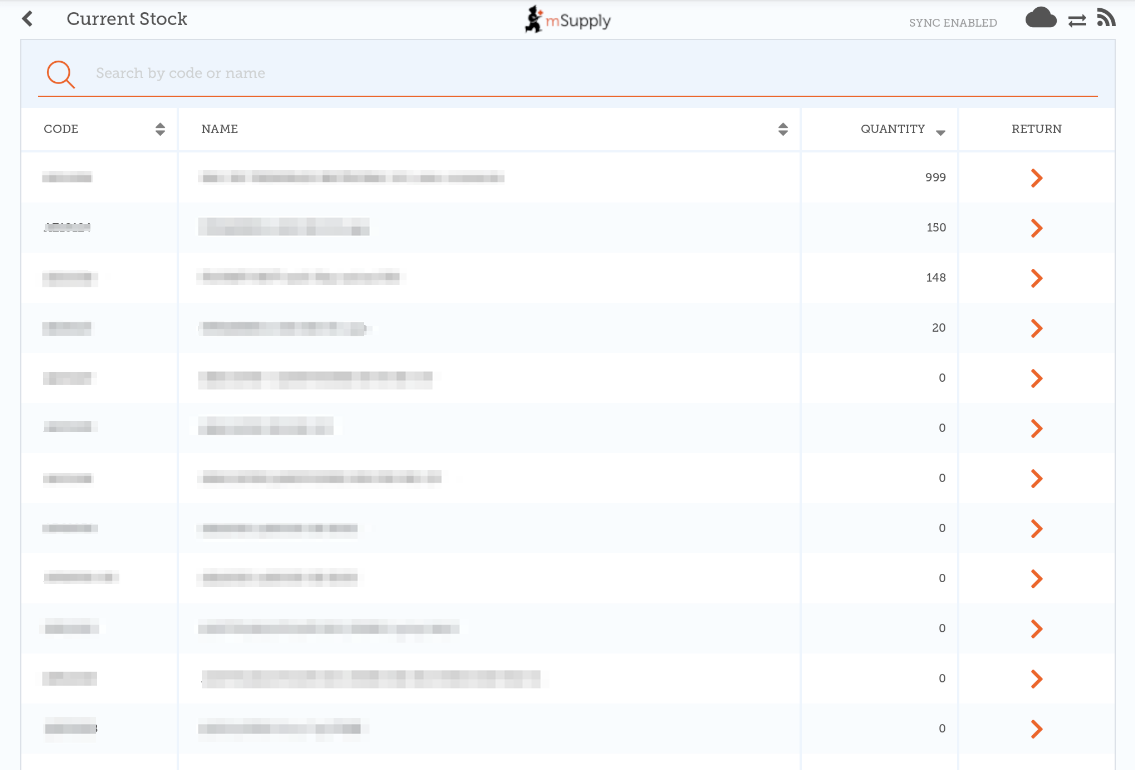Open return arrow for item with quantity 150

(1036, 228)
